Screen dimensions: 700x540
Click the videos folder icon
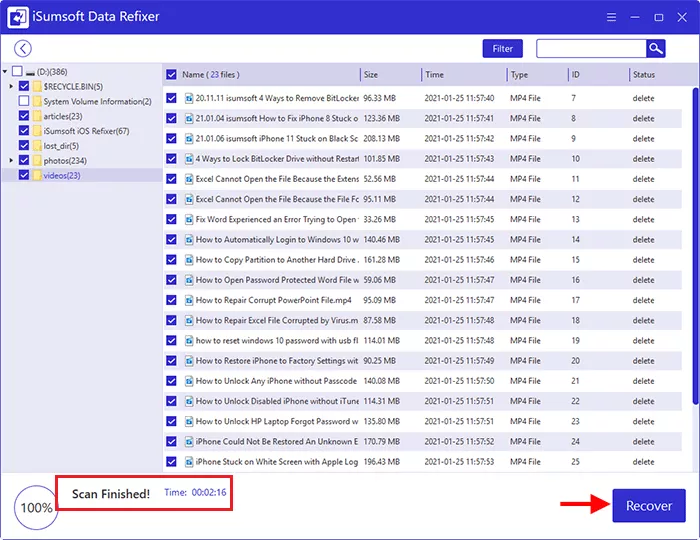coord(37,175)
